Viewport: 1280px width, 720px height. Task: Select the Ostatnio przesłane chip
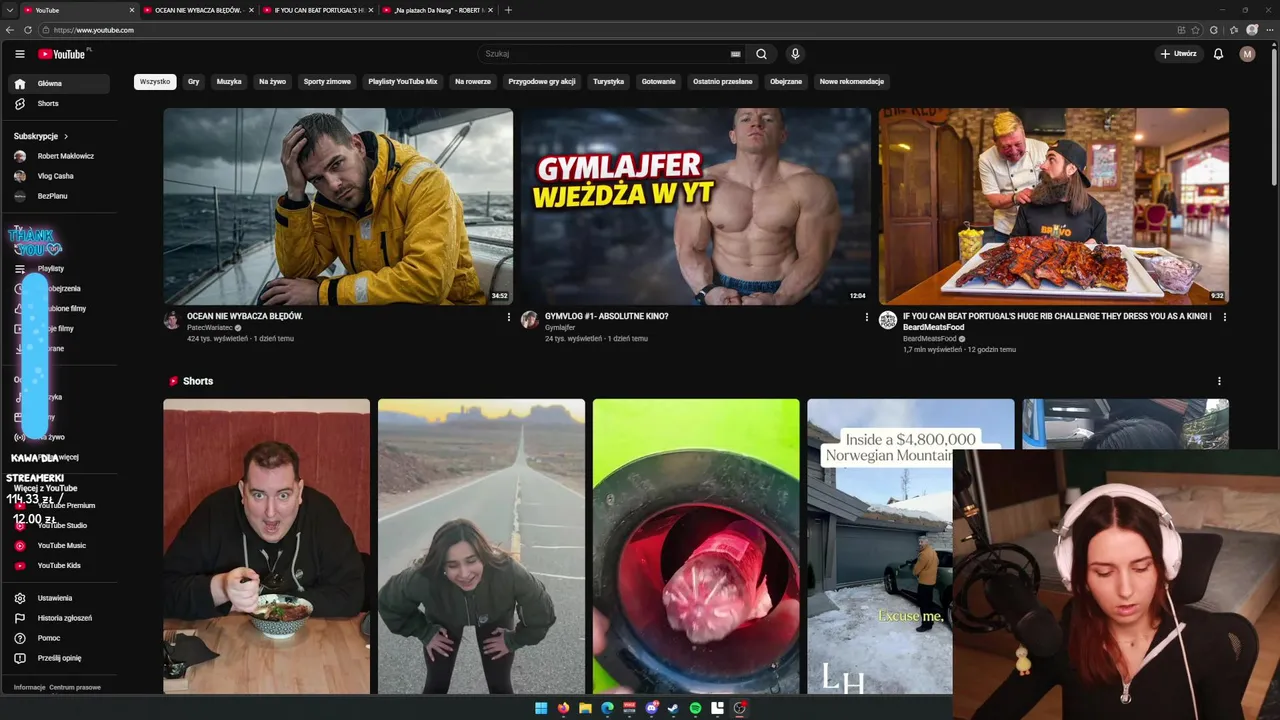[723, 82]
